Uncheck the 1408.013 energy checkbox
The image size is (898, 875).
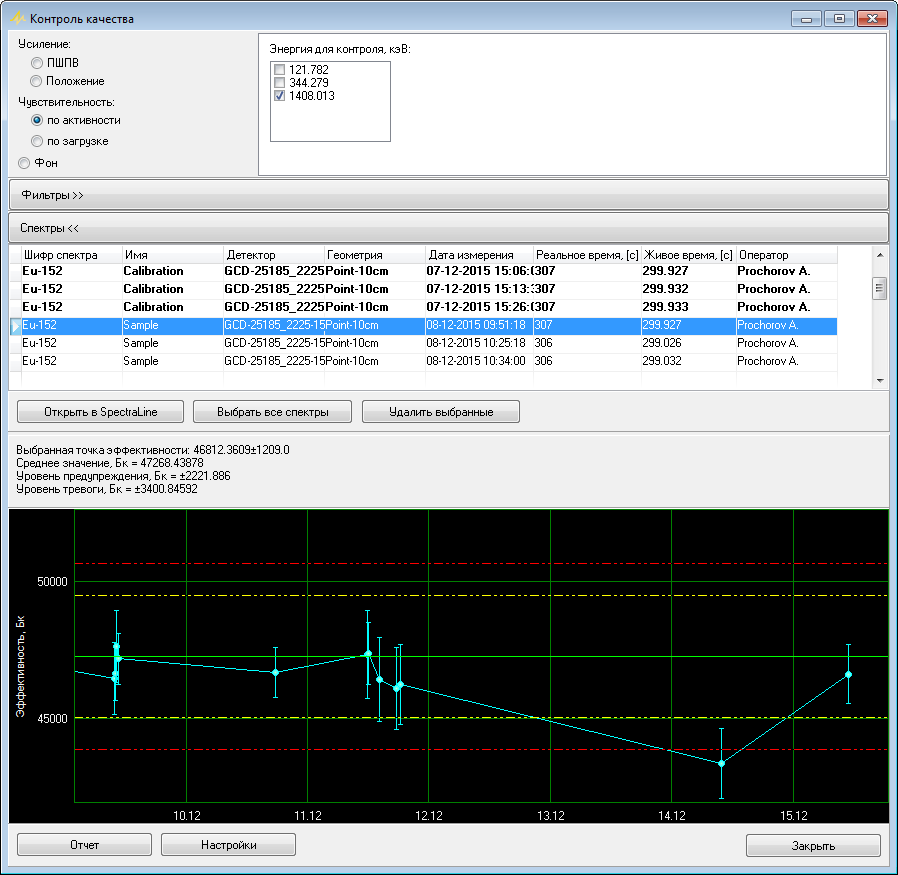280,96
